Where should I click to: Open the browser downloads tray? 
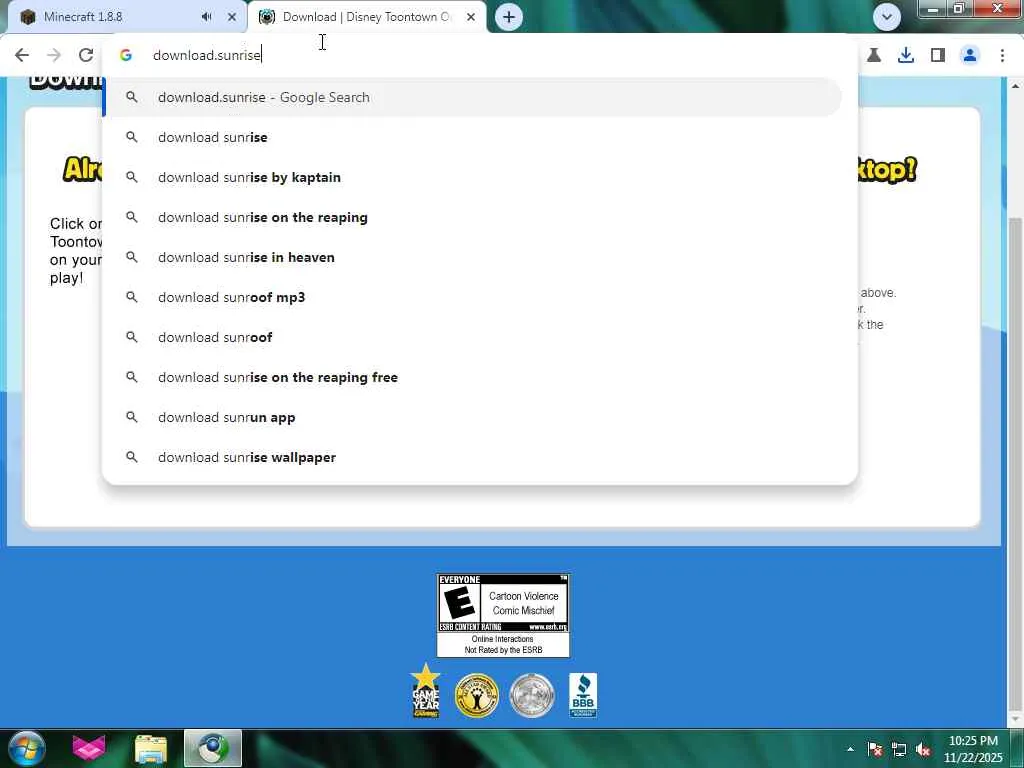906,56
